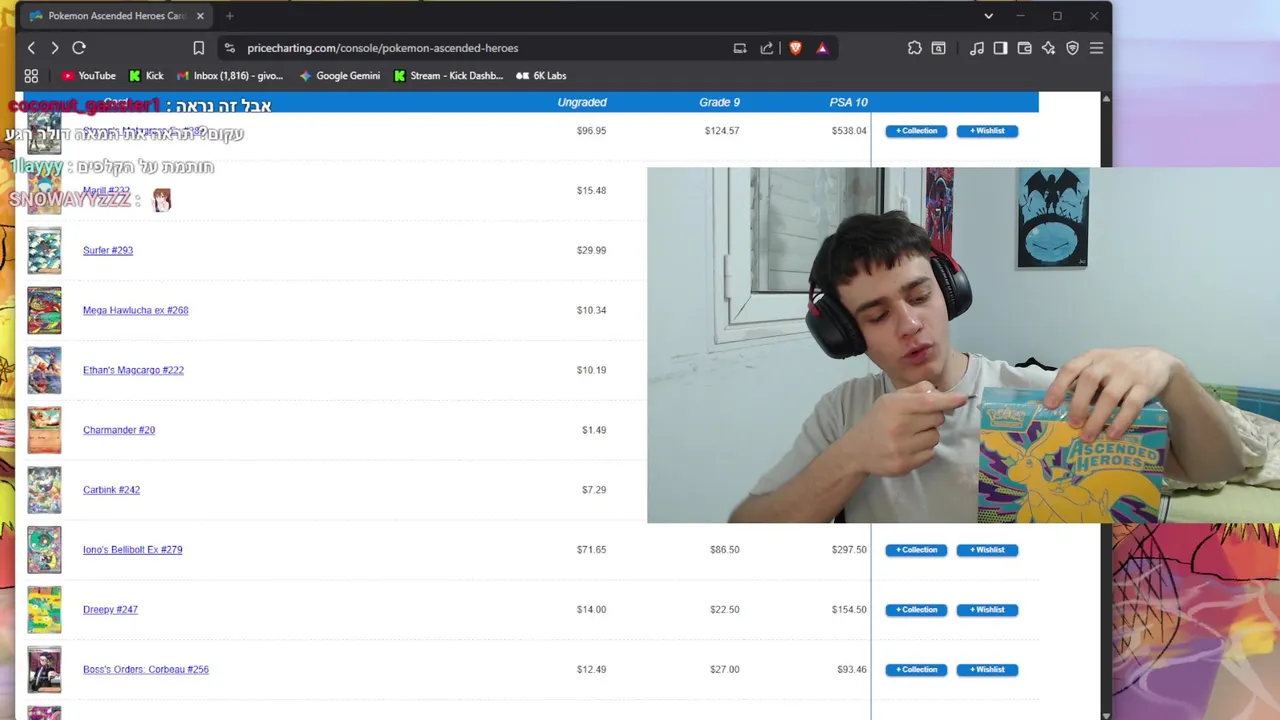This screenshot has width=1280, height=720.
Task: Click the Charmander card thumbnail
Action: coord(44,431)
